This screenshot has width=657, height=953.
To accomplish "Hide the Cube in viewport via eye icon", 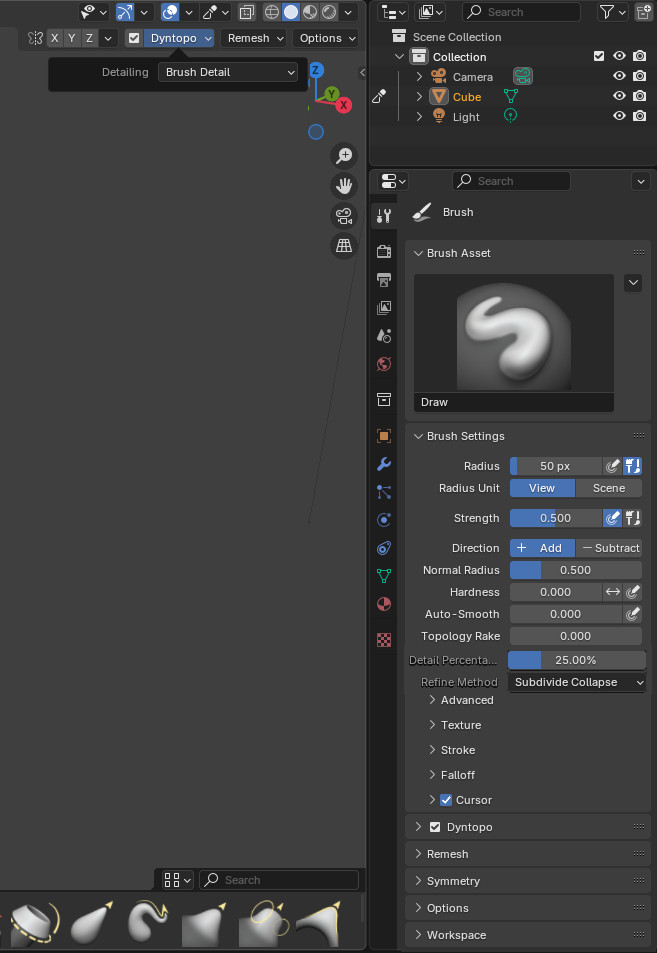I will [x=619, y=96].
